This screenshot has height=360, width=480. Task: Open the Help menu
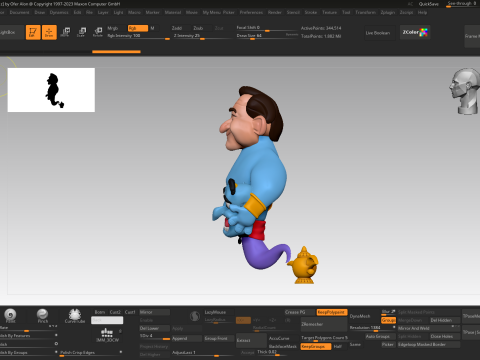422,12
